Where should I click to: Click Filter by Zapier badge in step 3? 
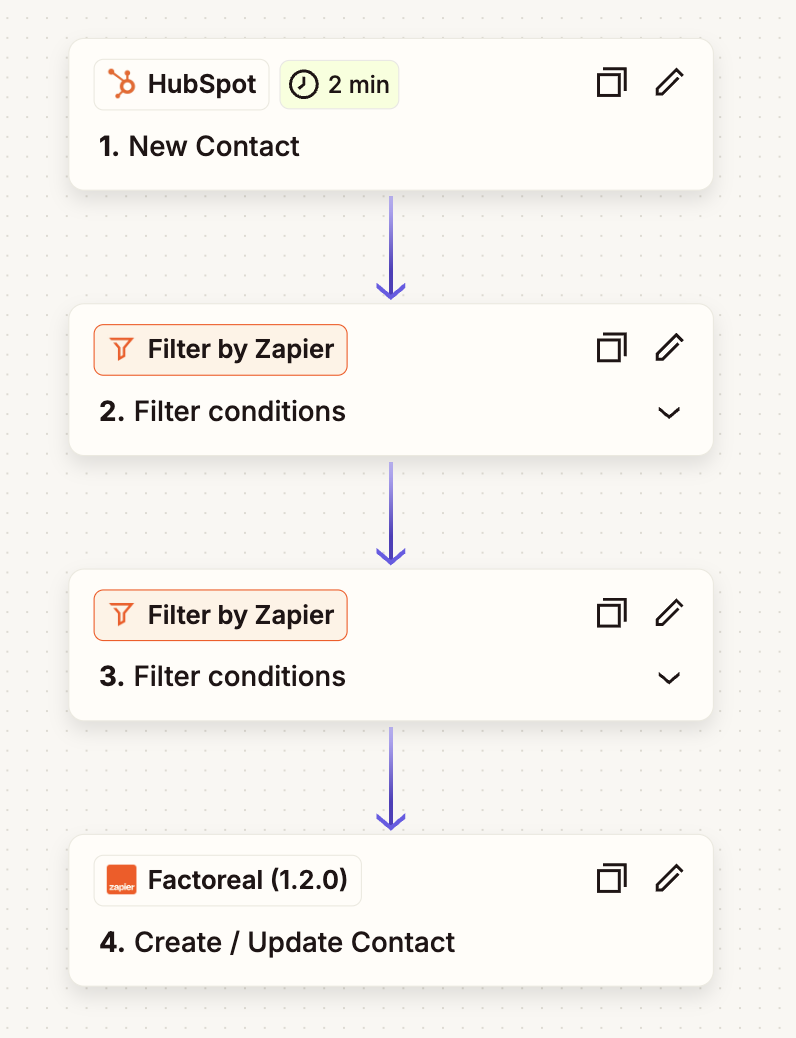tap(221, 615)
